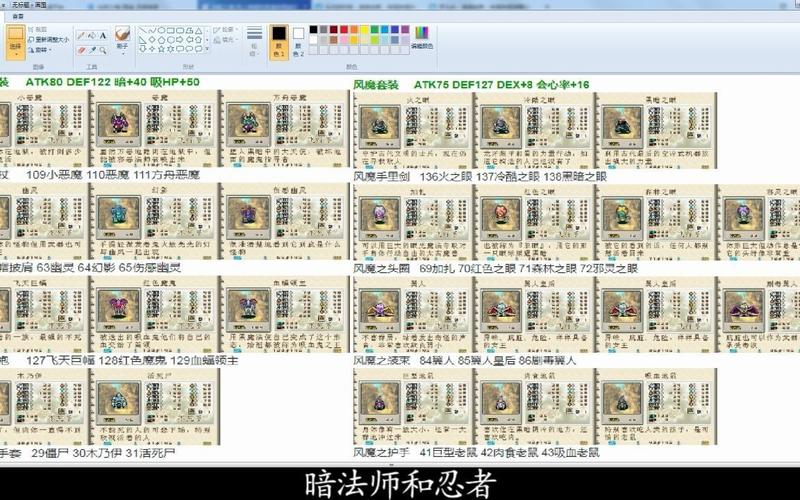Expand the shapes gallery More arrow
This screenshot has height=500, width=800.
tap(207, 48)
